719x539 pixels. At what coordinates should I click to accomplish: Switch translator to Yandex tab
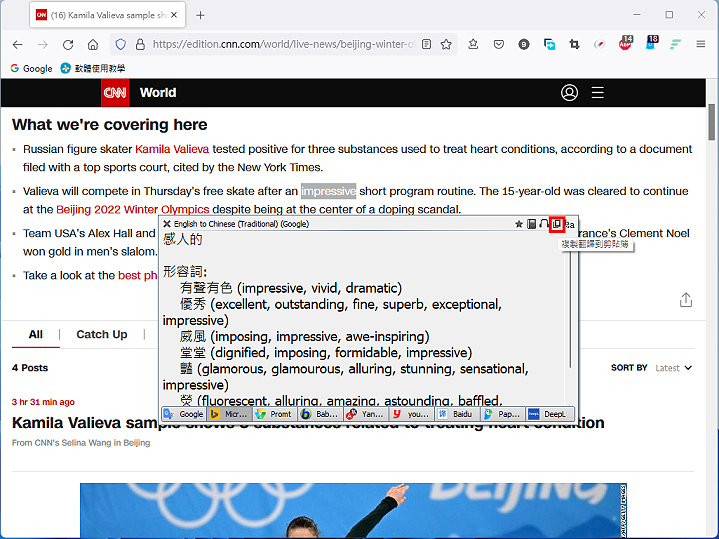click(366, 414)
